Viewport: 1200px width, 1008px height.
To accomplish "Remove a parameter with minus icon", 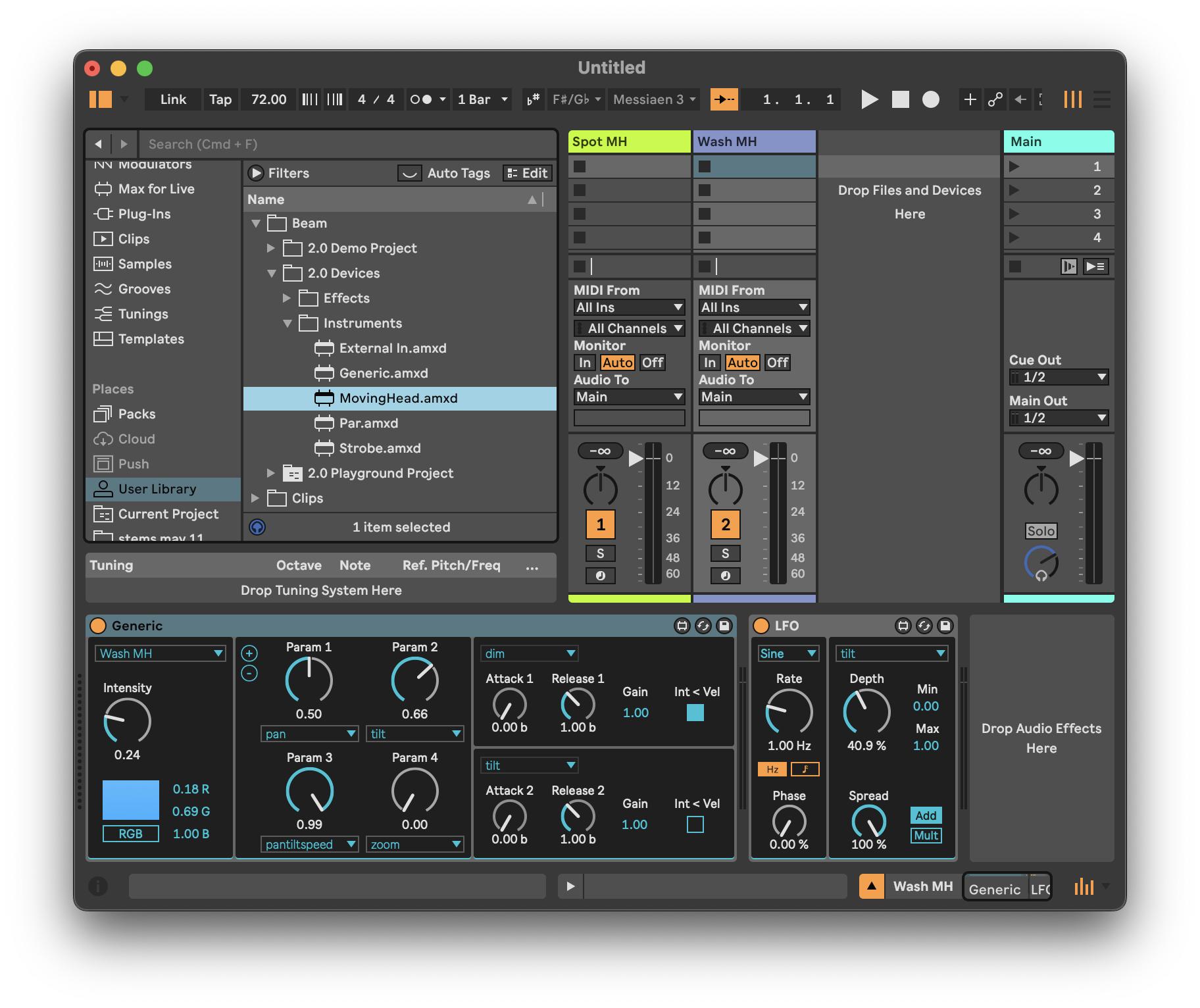I will (x=249, y=673).
